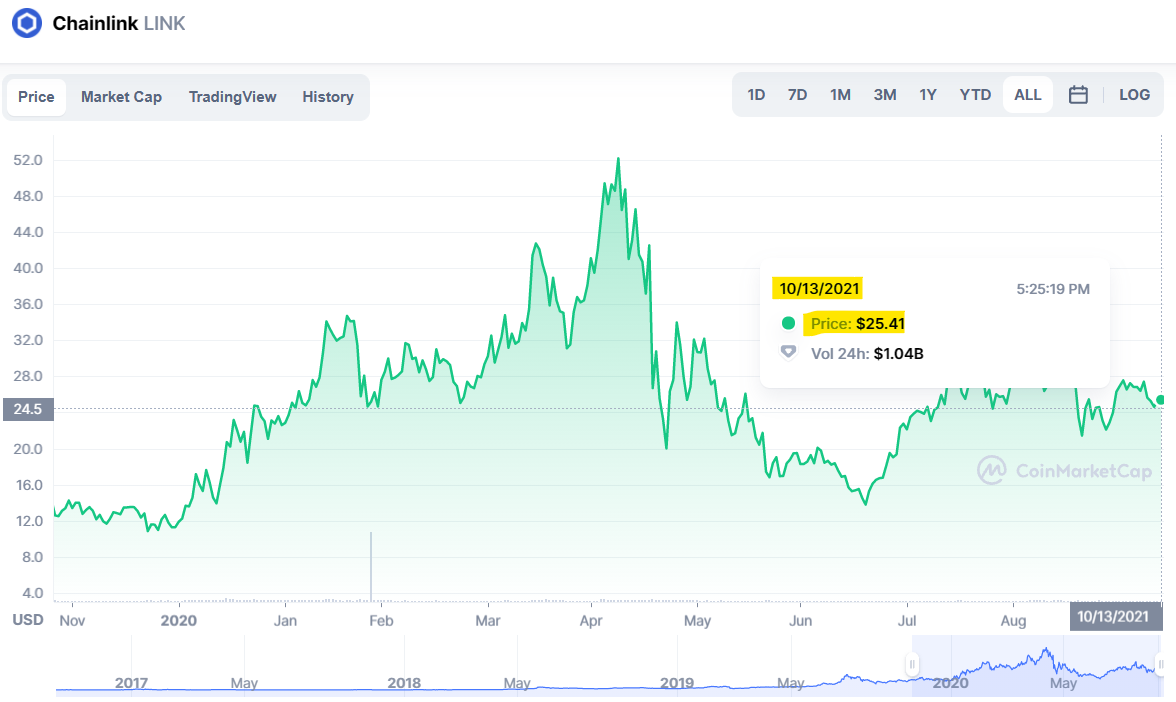Select the Price tab
The image size is (1176, 702).
point(36,97)
